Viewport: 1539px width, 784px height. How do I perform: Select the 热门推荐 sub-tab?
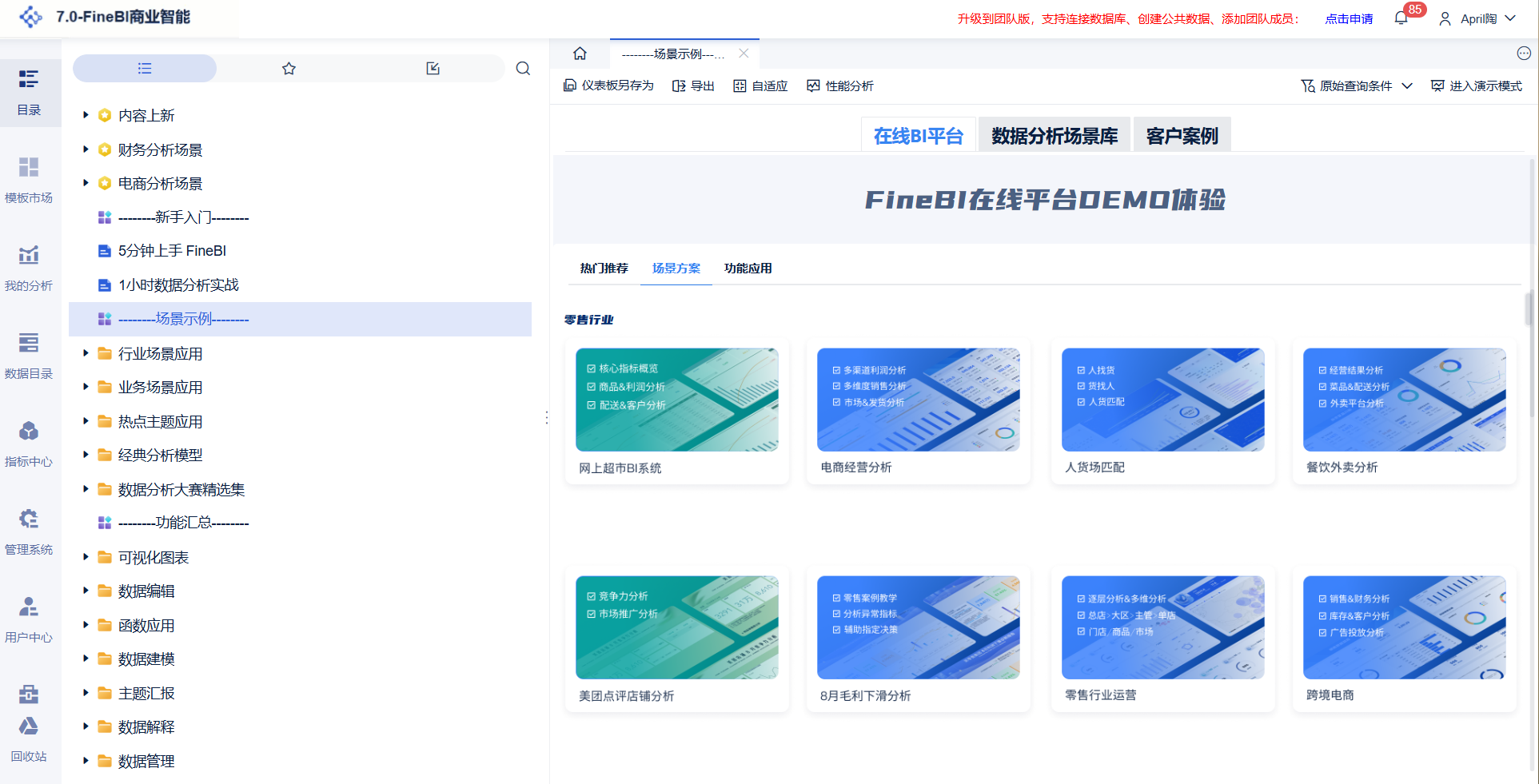tap(604, 269)
